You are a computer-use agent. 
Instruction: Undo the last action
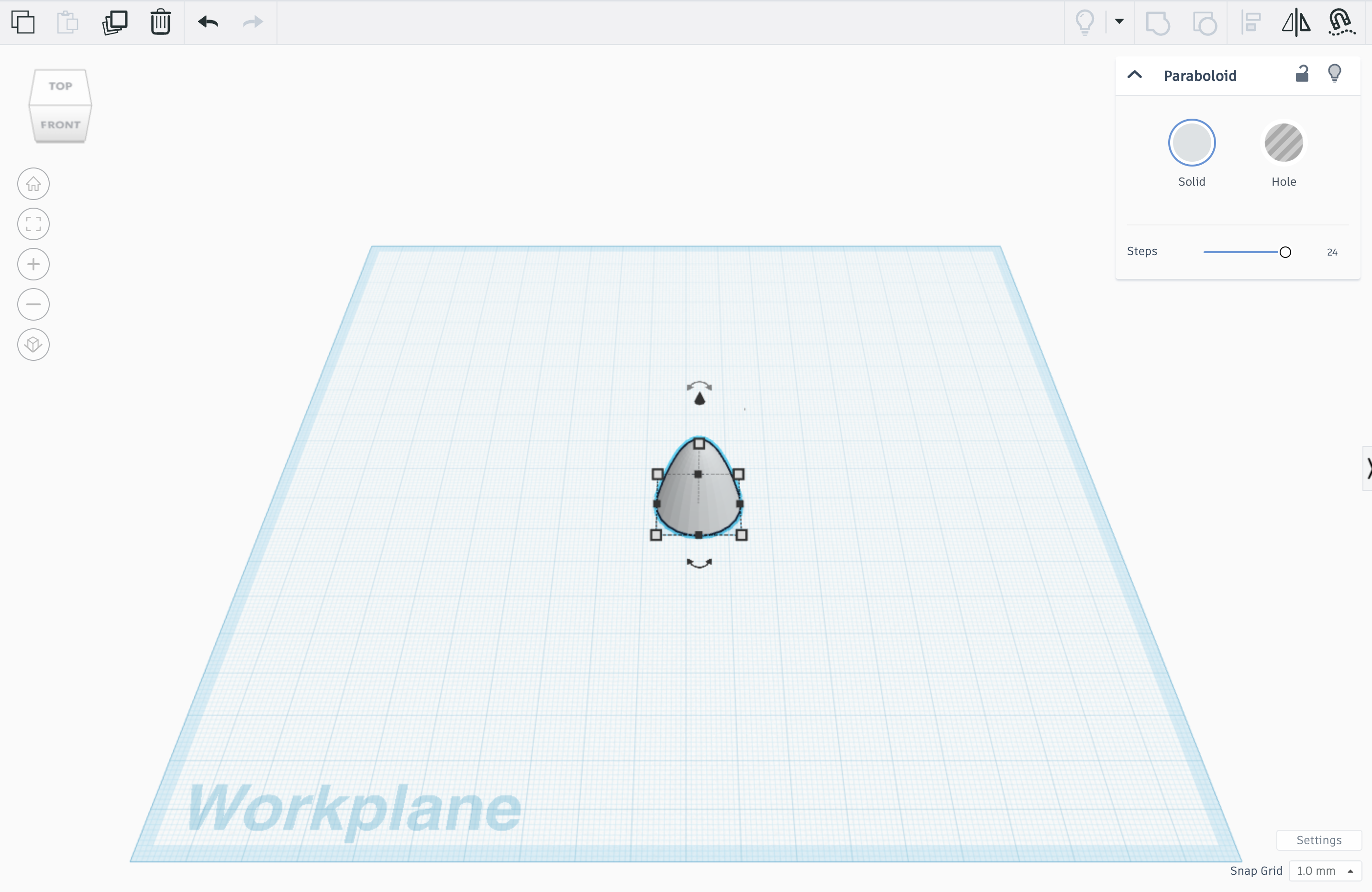208,22
